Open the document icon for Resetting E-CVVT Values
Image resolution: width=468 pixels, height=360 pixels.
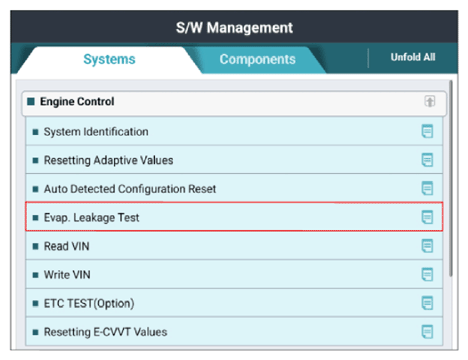(427, 332)
